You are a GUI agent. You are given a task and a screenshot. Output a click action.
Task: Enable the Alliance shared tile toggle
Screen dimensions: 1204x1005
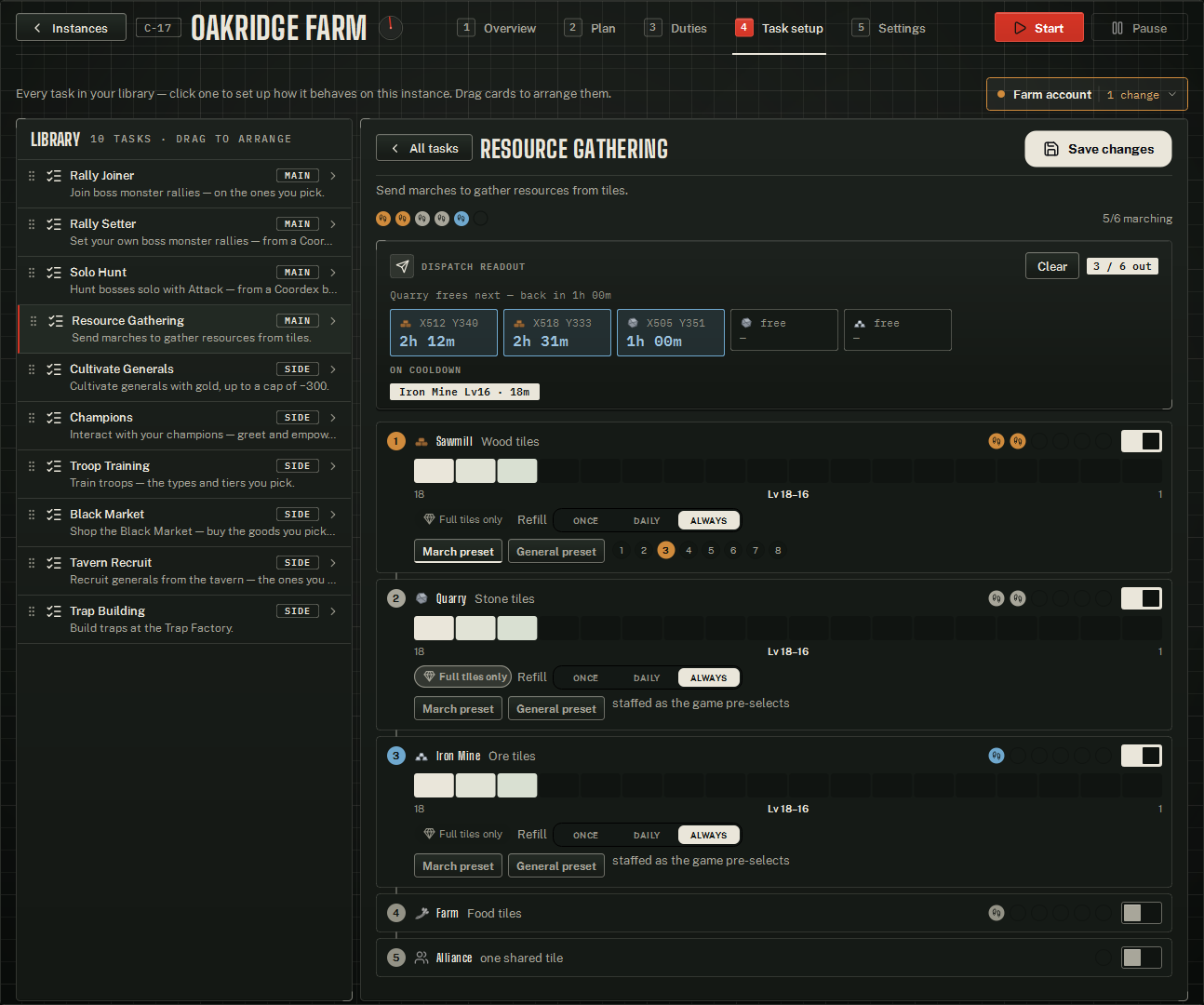click(1142, 958)
